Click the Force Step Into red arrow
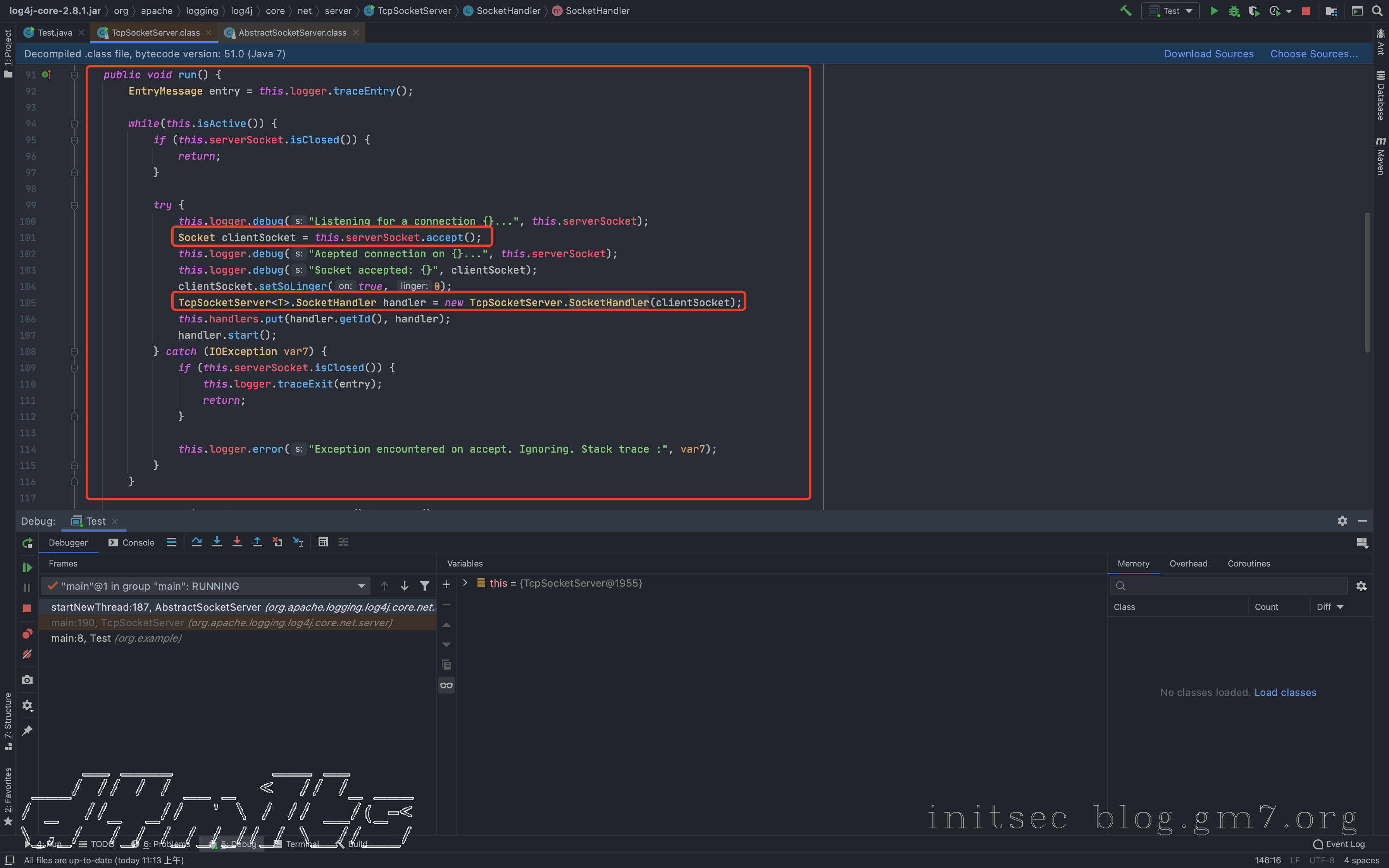Screen dimensions: 1389x868 click(x=237, y=542)
